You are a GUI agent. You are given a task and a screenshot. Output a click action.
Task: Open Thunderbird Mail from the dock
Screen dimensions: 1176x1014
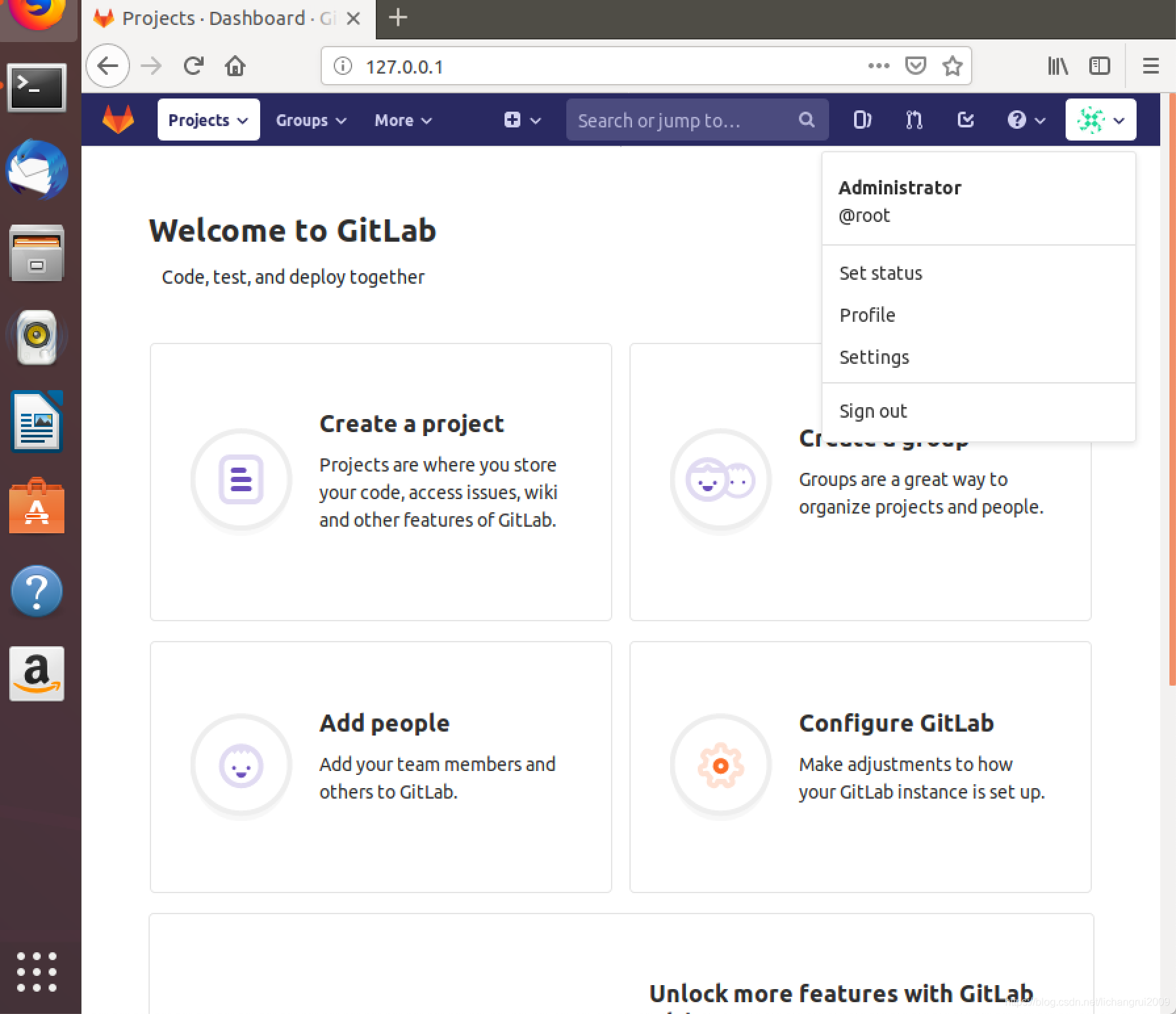point(37,169)
